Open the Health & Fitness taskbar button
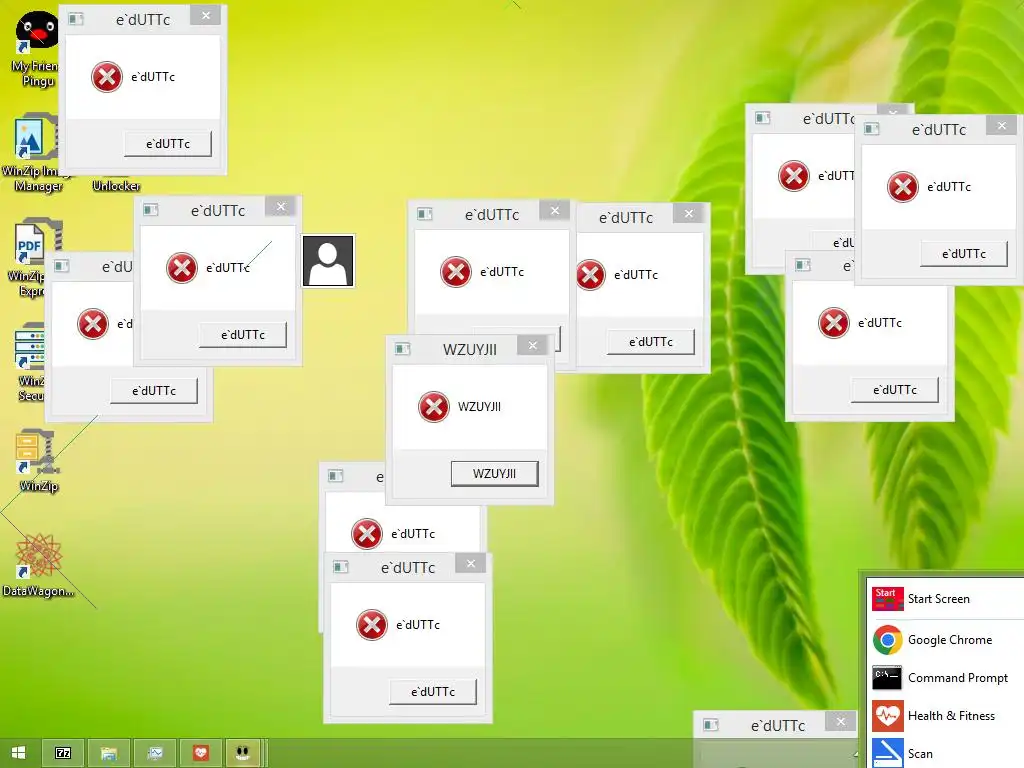 [200, 753]
